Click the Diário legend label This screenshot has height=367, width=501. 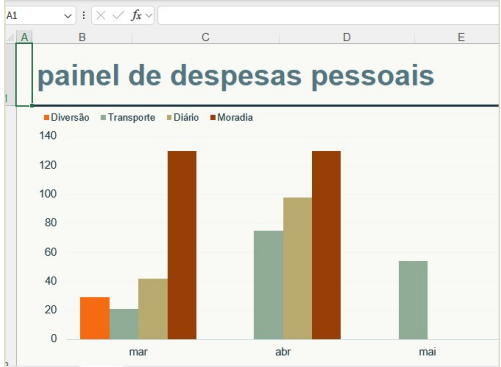[186, 117]
